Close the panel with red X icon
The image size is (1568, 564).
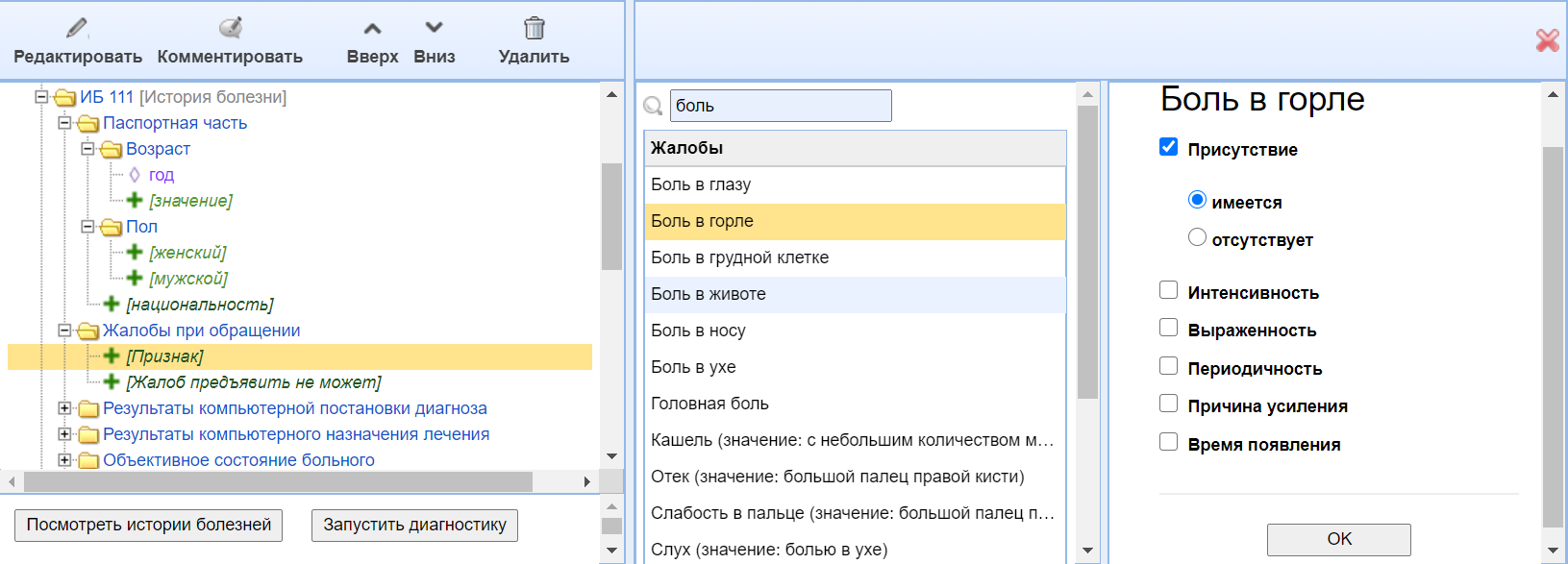[1547, 40]
